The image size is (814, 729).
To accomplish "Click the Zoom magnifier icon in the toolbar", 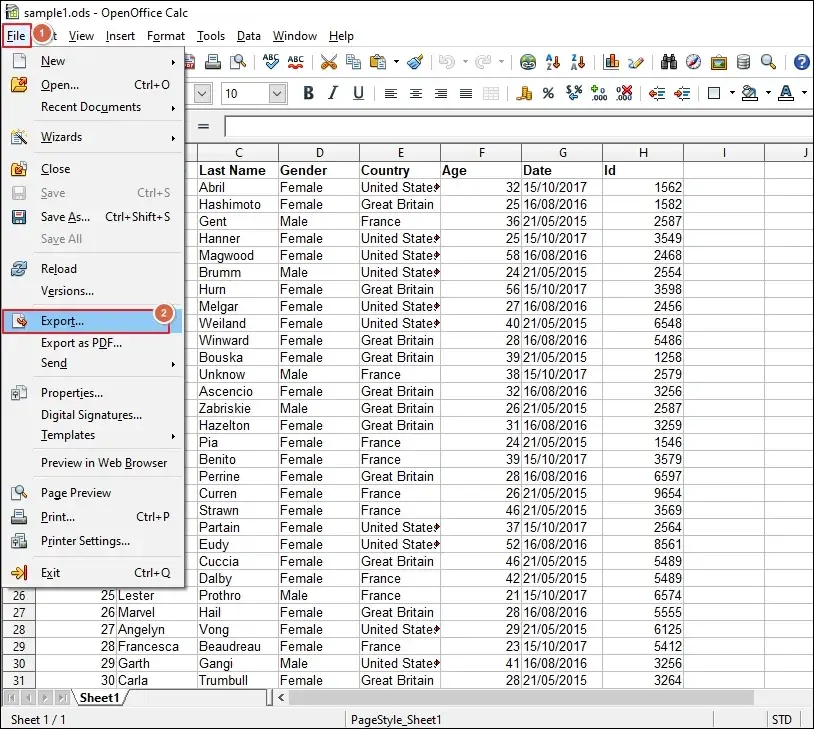I will point(768,62).
